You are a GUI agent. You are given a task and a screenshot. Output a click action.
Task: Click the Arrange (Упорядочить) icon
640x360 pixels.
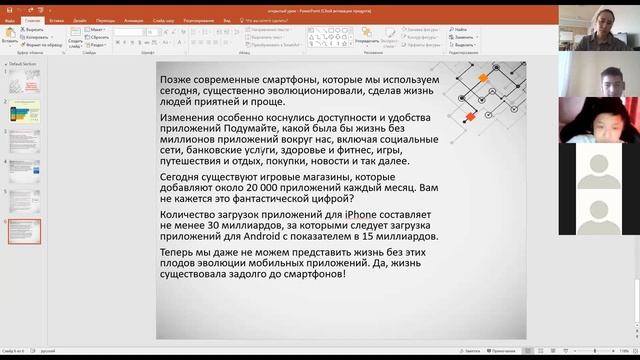pos(367,33)
